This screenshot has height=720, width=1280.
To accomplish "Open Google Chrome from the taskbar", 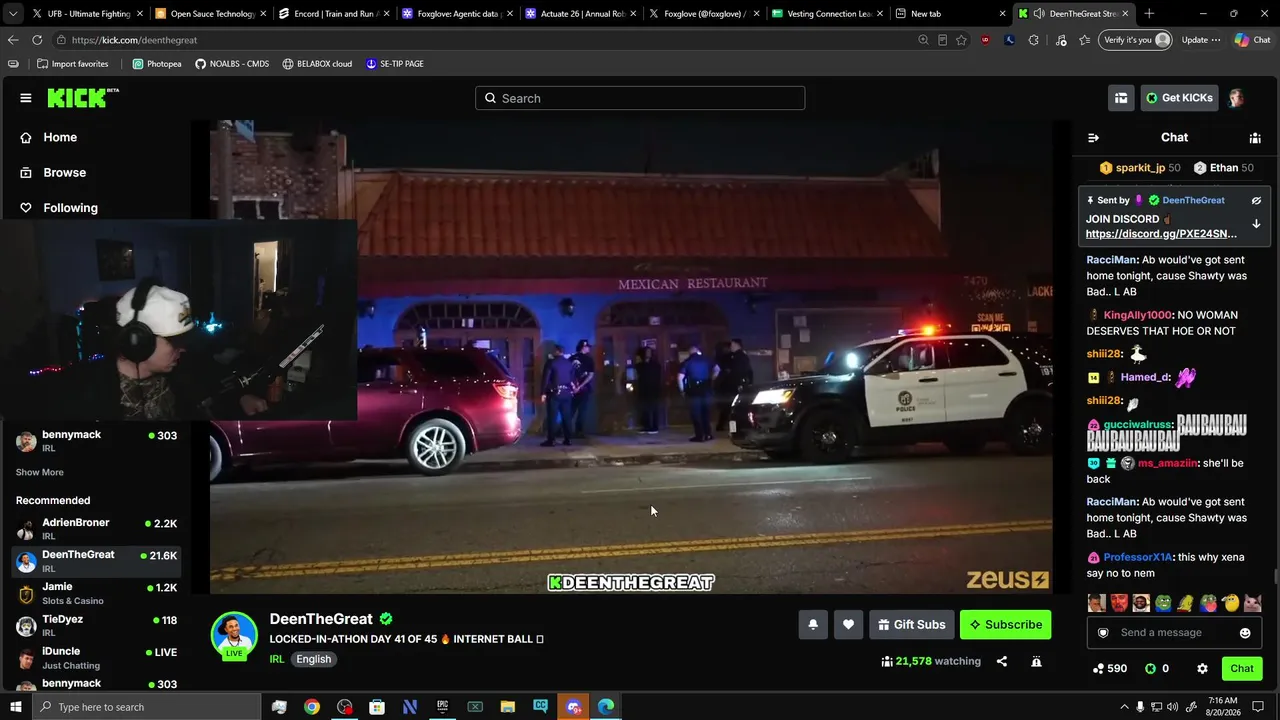I will click(x=312, y=707).
